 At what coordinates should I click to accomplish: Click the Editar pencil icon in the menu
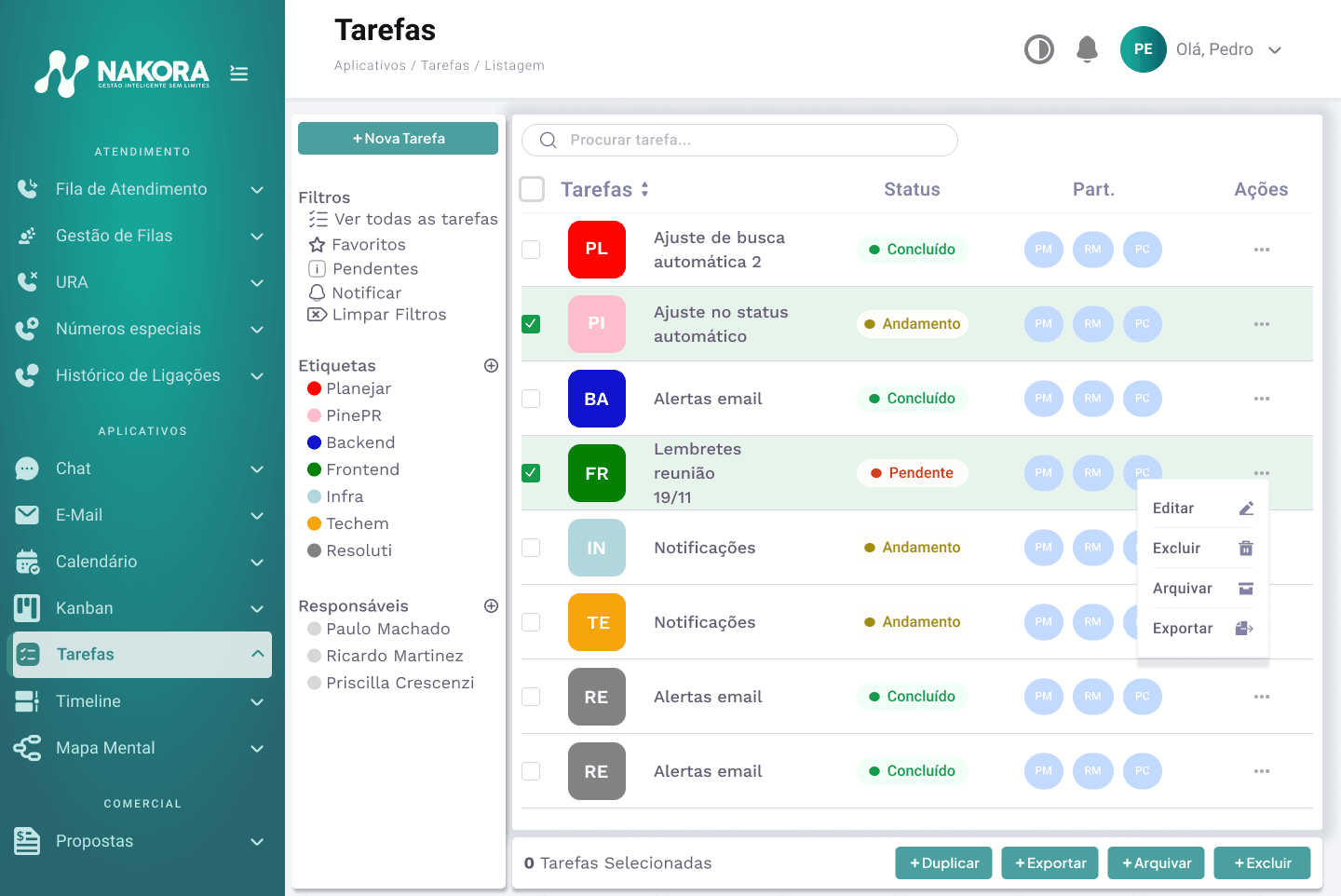[1246, 509]
